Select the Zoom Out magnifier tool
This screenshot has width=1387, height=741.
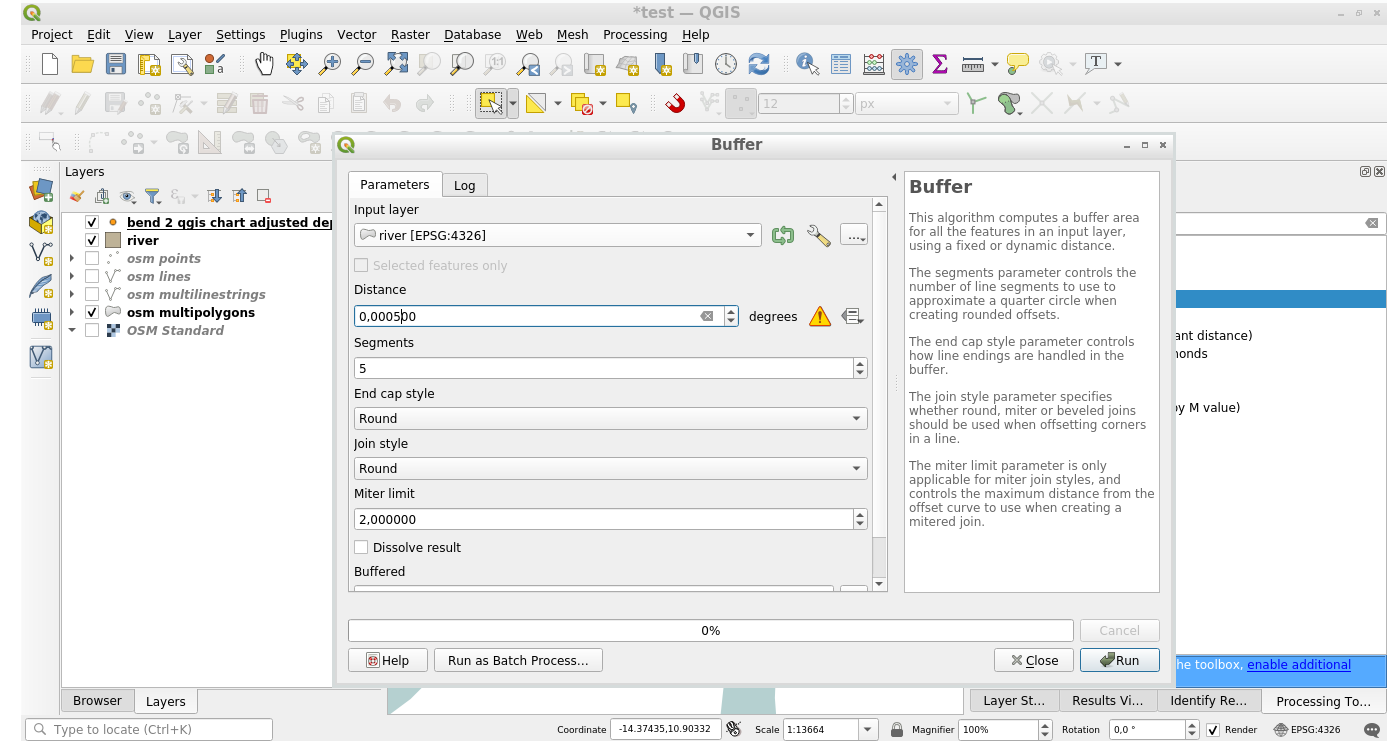363,64
